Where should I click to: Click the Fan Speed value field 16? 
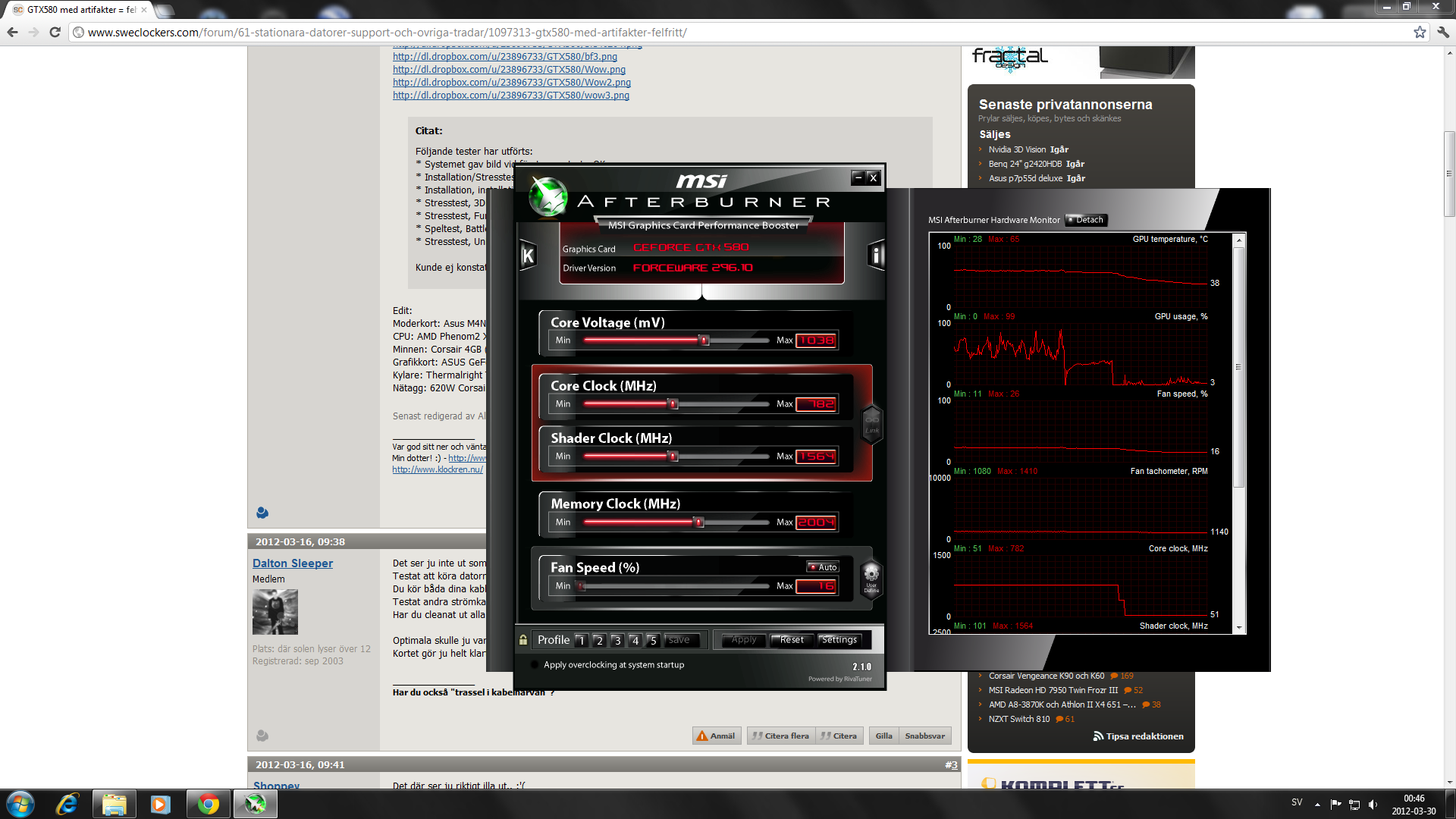click(x=817, y=586)
